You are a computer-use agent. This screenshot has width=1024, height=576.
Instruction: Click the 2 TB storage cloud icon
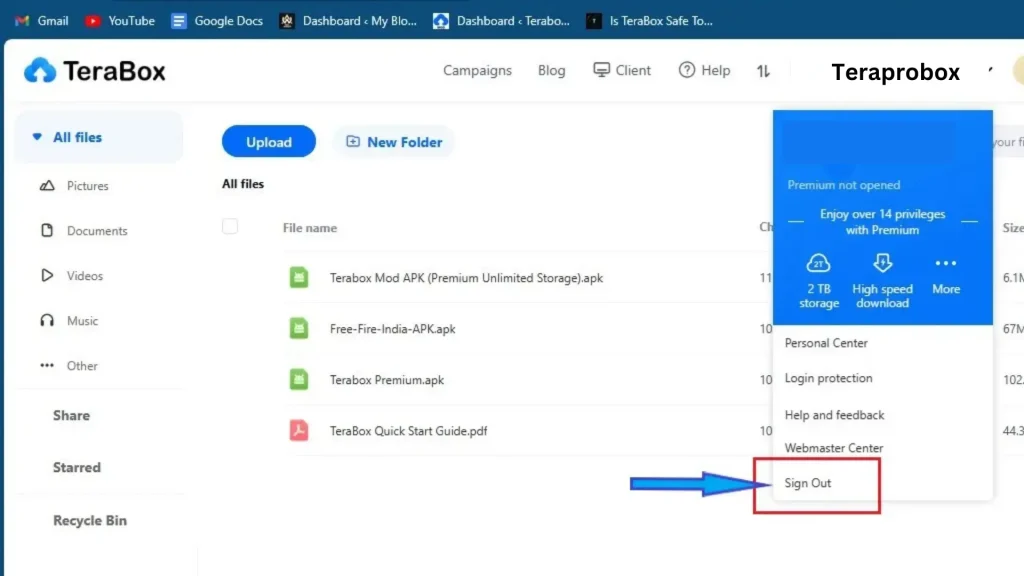point(819,264)
